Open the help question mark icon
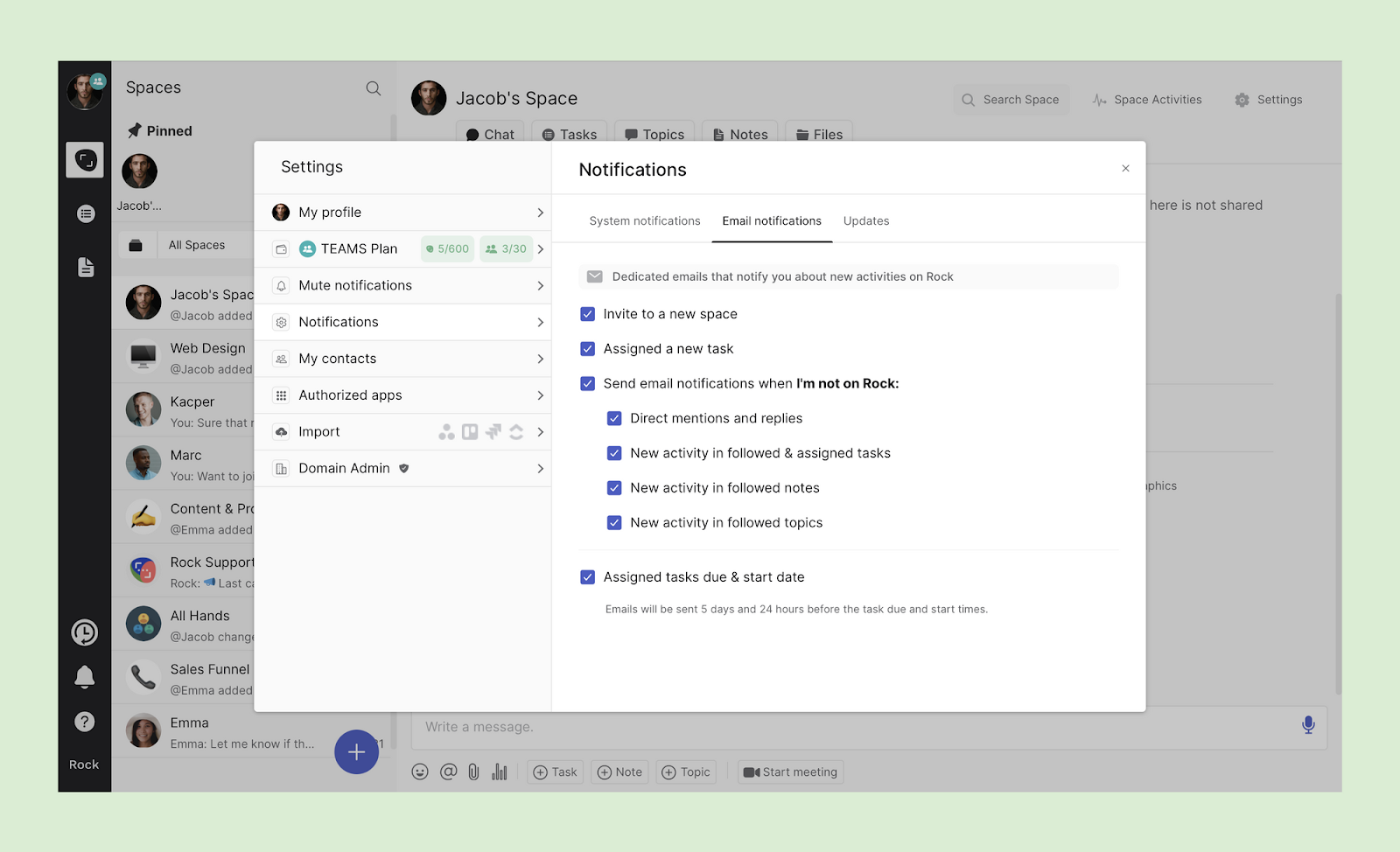The width and height of the screenshot is (1400, 852). [x=85, y=722]
